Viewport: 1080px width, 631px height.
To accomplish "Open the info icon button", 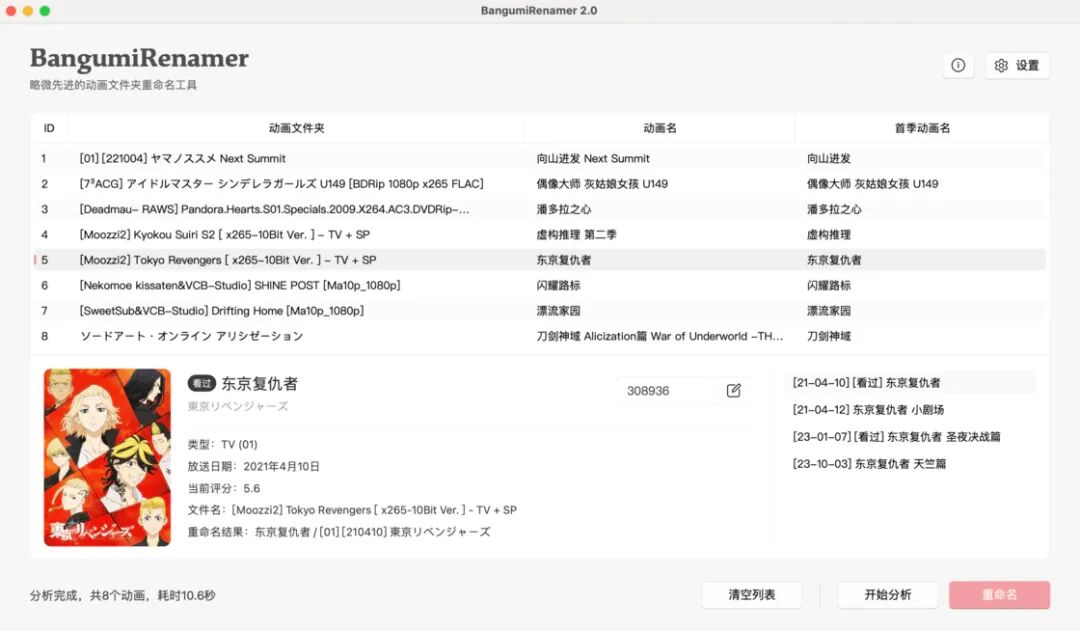I will click(x=958, y=65).
